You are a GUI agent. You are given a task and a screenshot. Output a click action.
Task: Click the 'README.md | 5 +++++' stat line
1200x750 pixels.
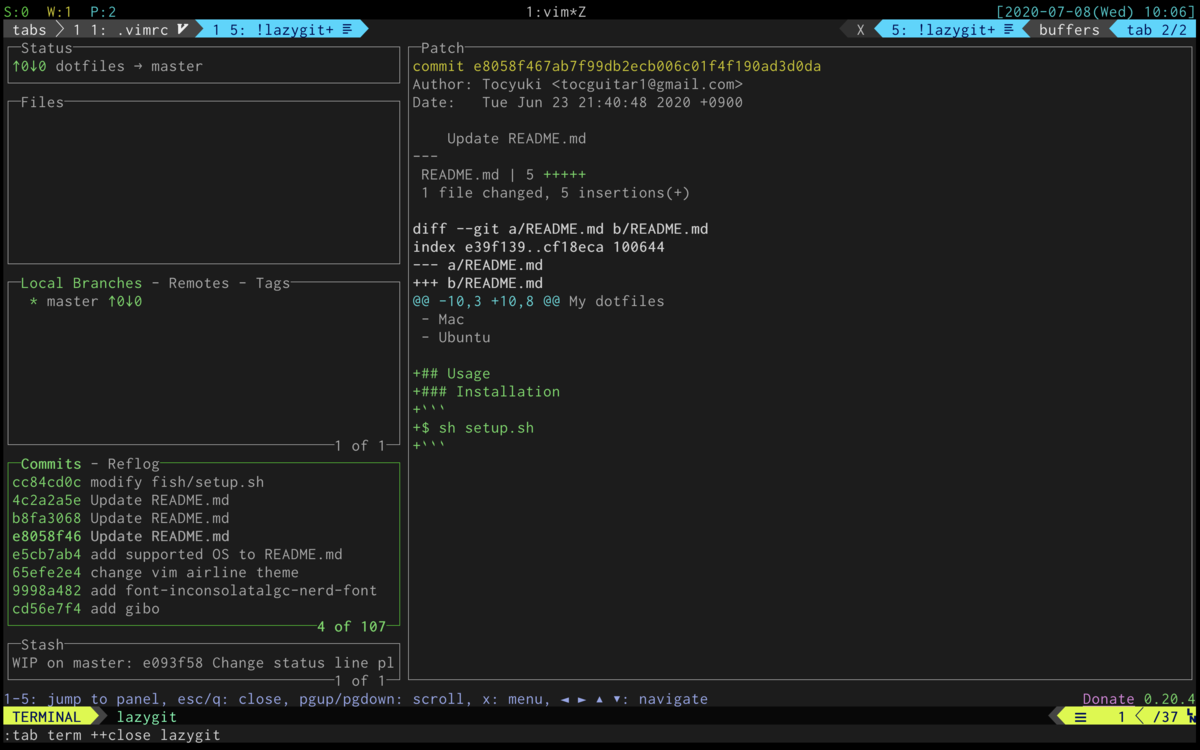[x=503, y=174]
